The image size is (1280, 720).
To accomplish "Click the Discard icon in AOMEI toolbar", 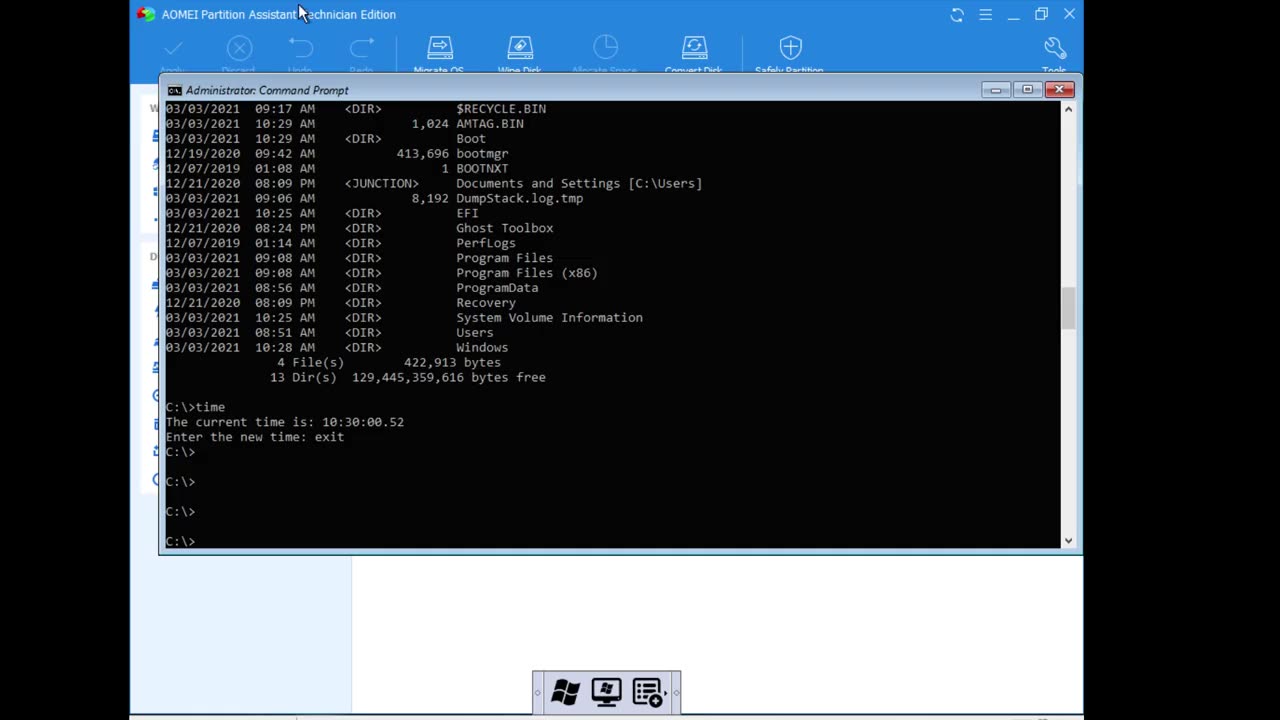I will click(x=239, y=48).
